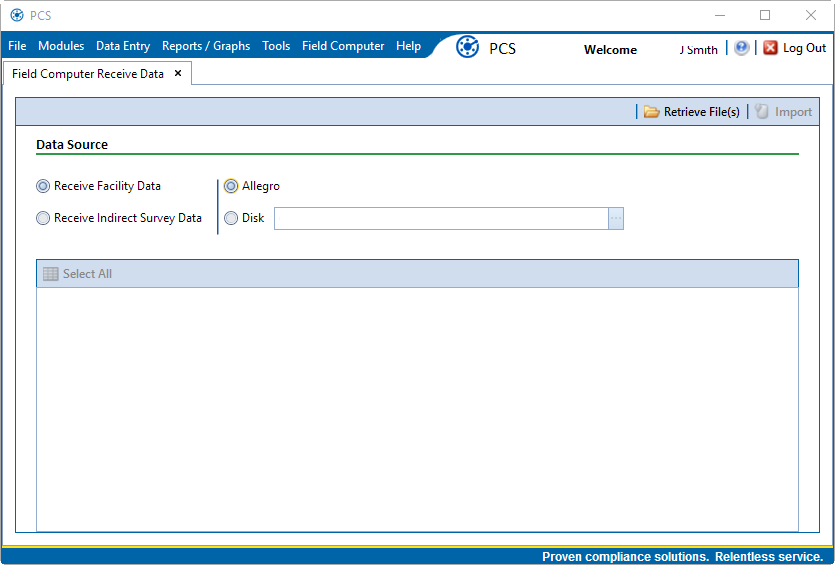This screenshot has height=565, width=835.
Task: Click the Select All grid icon
Action: coord(51,274)
